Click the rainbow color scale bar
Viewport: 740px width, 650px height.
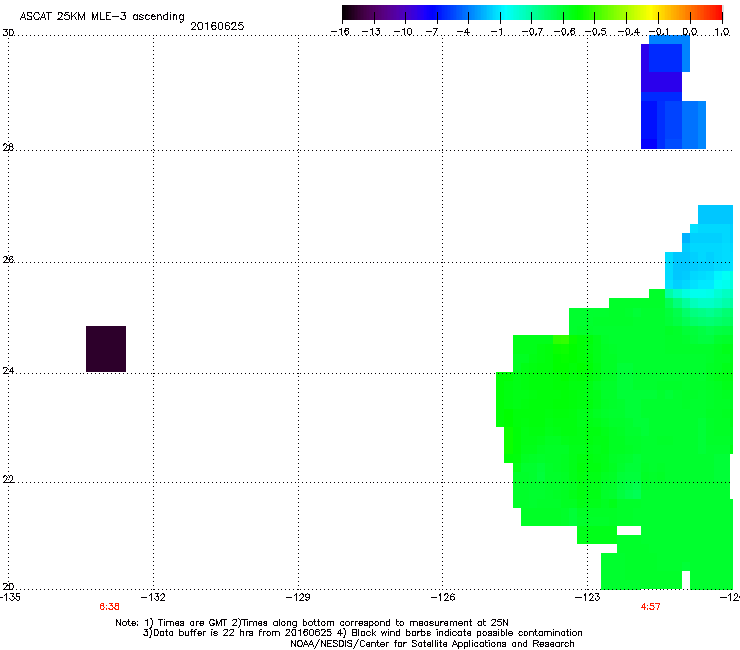point(532,13)
